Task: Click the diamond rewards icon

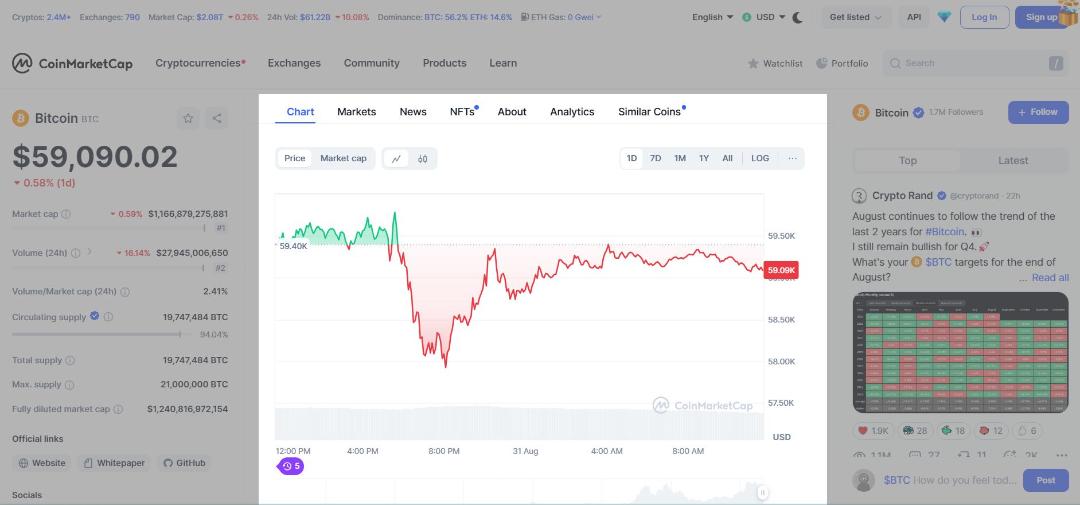Action: (x=944, y=17)
